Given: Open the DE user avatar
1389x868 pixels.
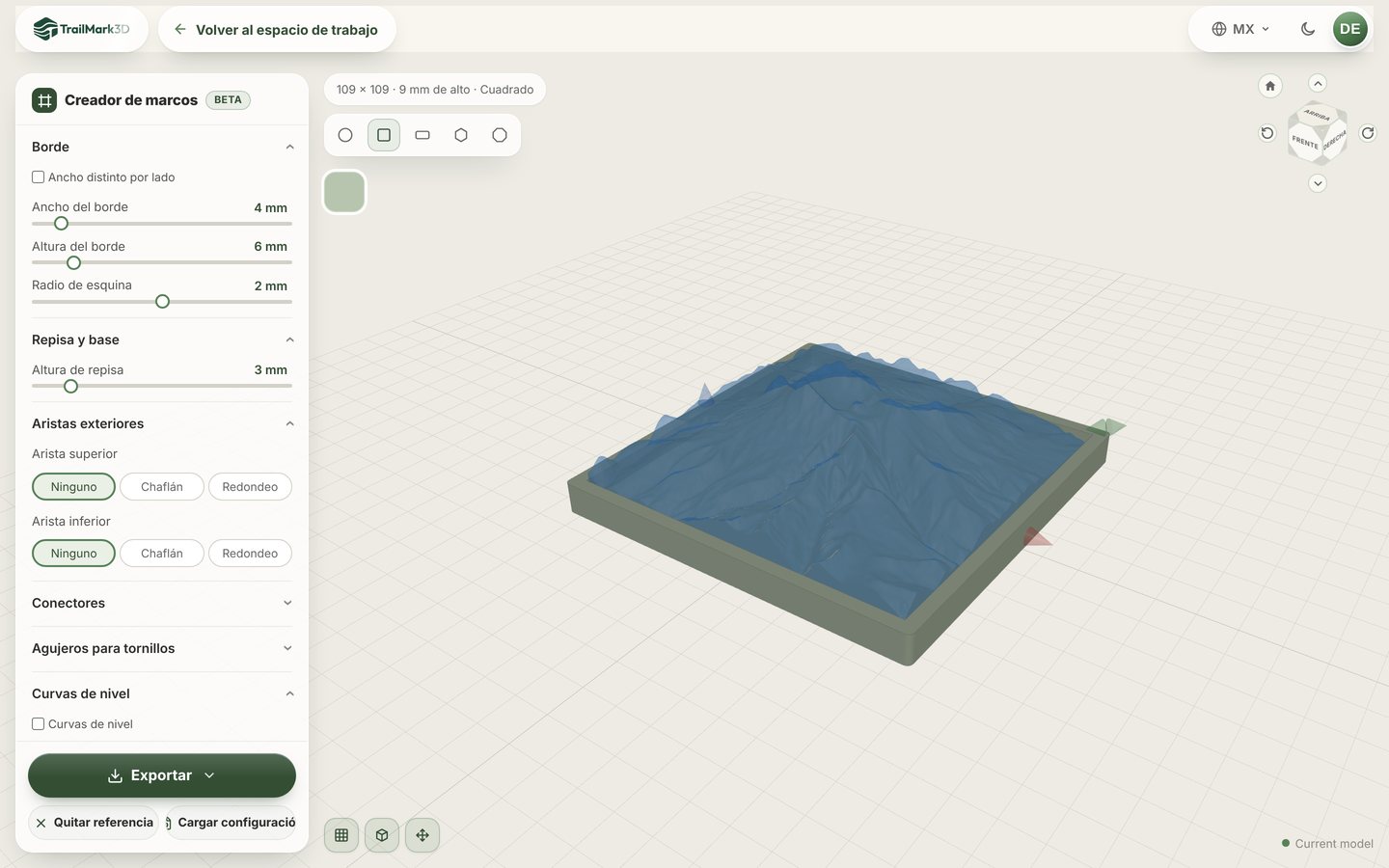Looking at the screenshot, I should tap(1350, 29).
